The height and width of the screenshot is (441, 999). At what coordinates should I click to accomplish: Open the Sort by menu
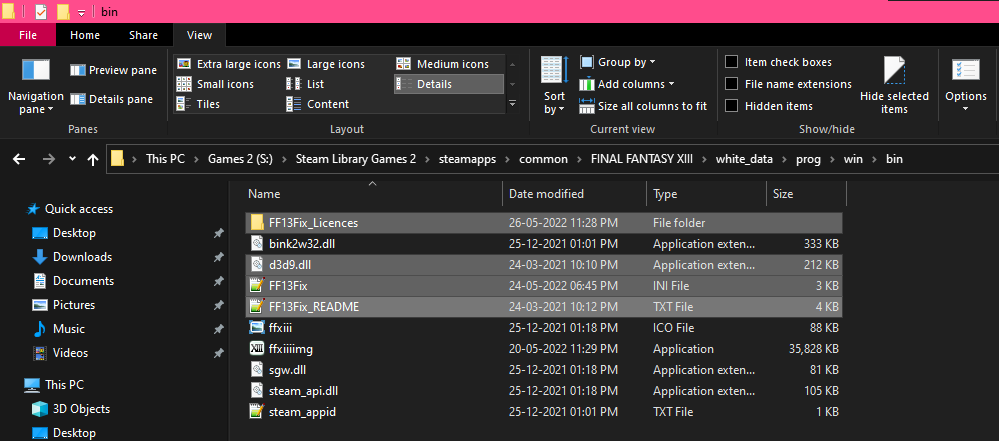(554, 85)
